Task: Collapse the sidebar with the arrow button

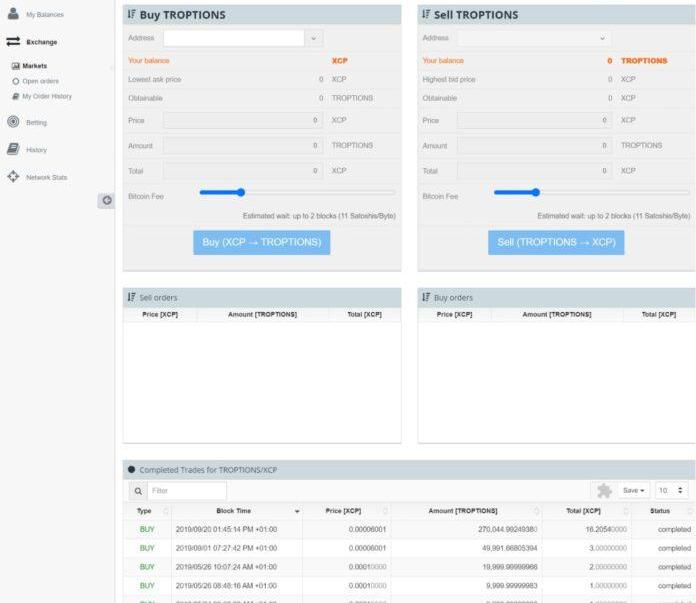Action: pos(106,200)
